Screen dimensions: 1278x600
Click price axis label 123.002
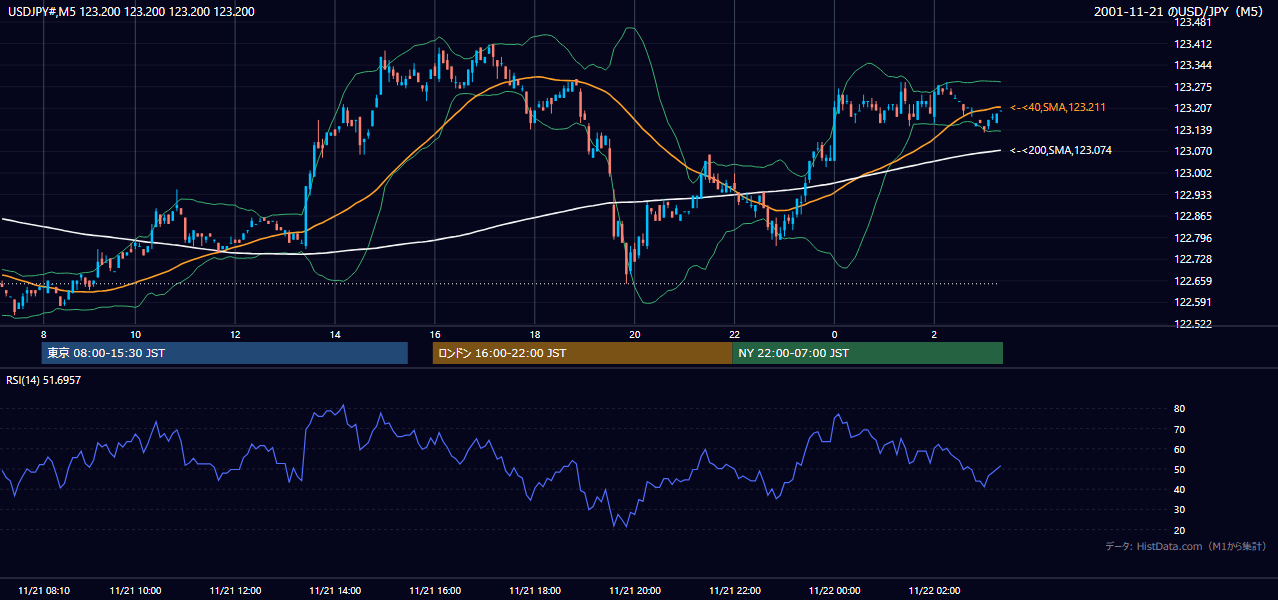[1192, 173]
